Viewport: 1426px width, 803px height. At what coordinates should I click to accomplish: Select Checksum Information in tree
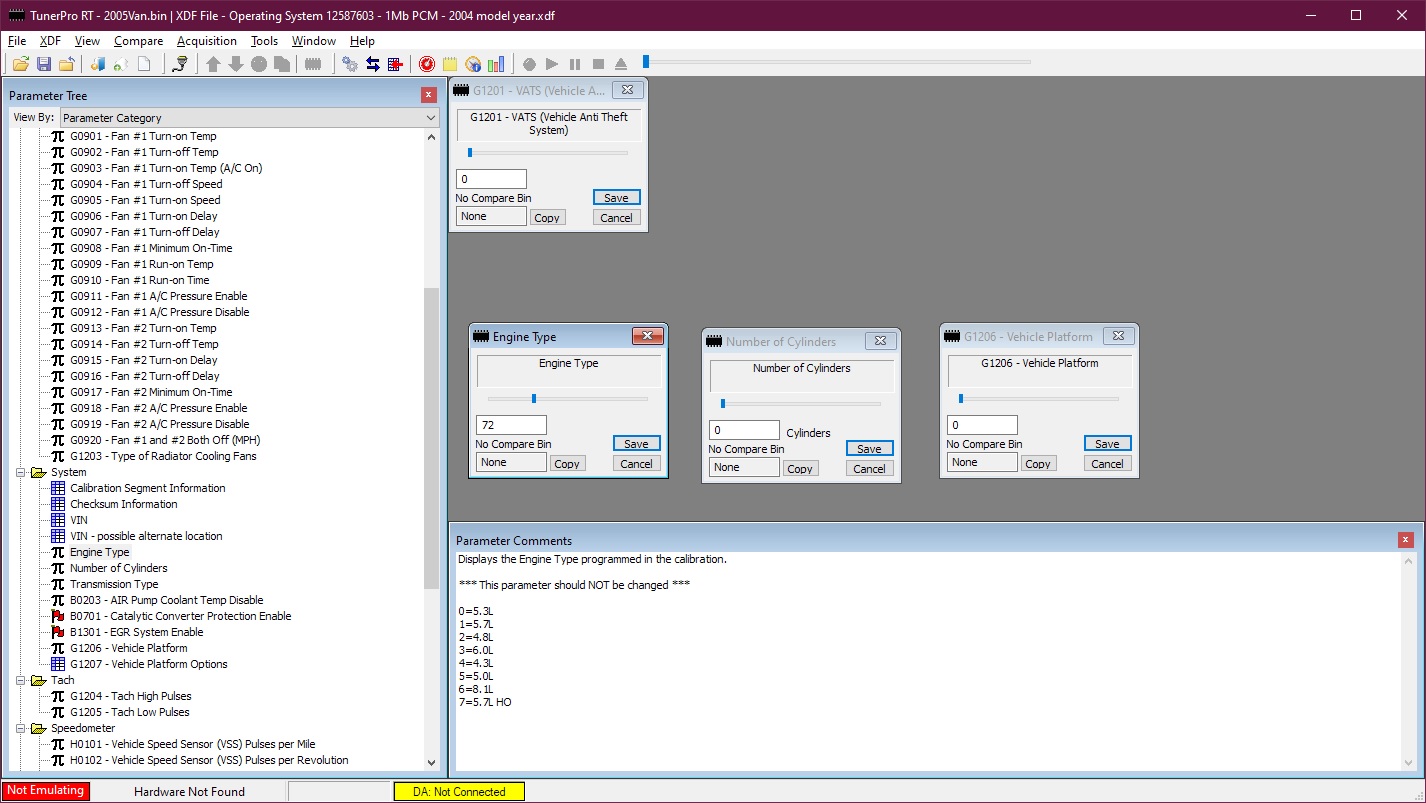tap(124, 504)
